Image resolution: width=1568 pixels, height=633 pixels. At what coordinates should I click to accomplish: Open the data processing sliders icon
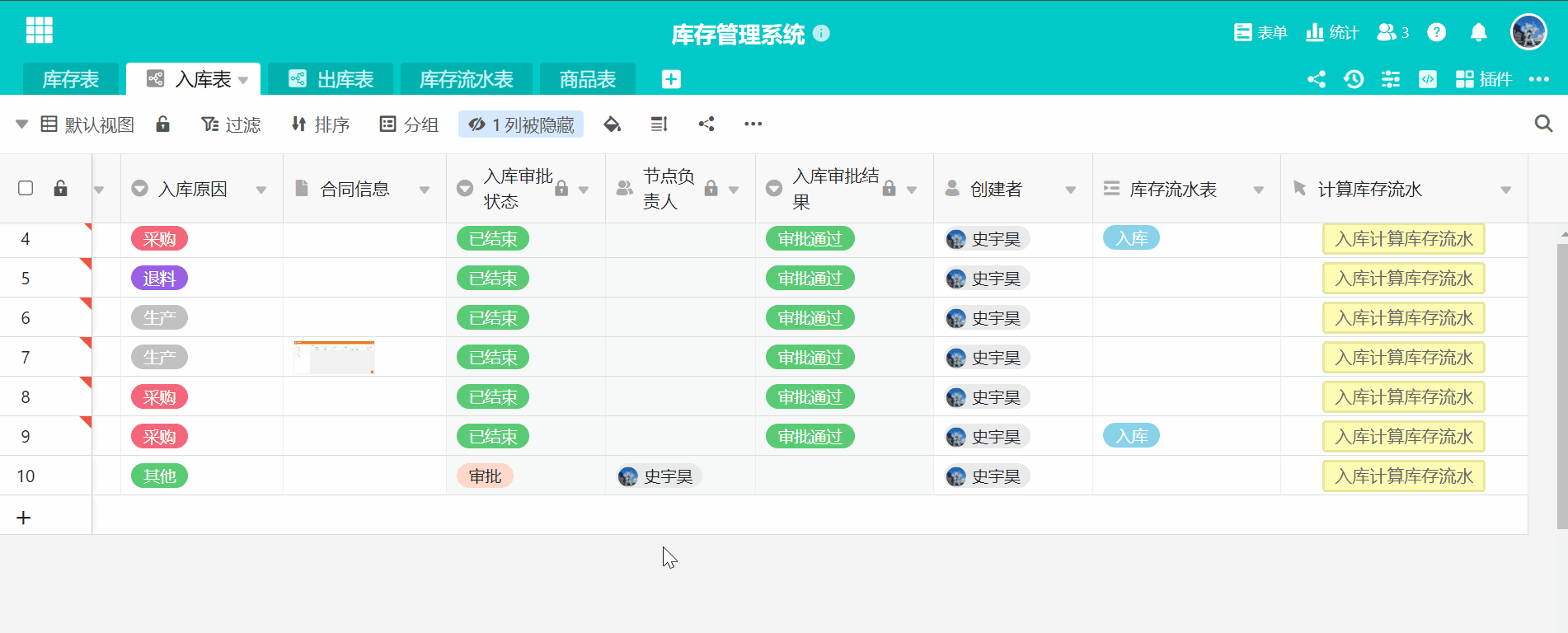point(1391,79)
